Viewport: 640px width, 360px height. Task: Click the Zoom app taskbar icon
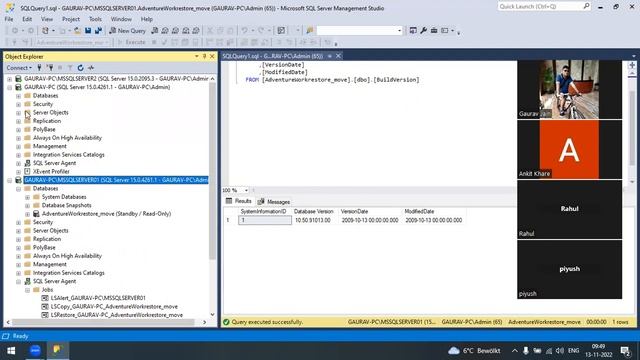pos(35,351)
